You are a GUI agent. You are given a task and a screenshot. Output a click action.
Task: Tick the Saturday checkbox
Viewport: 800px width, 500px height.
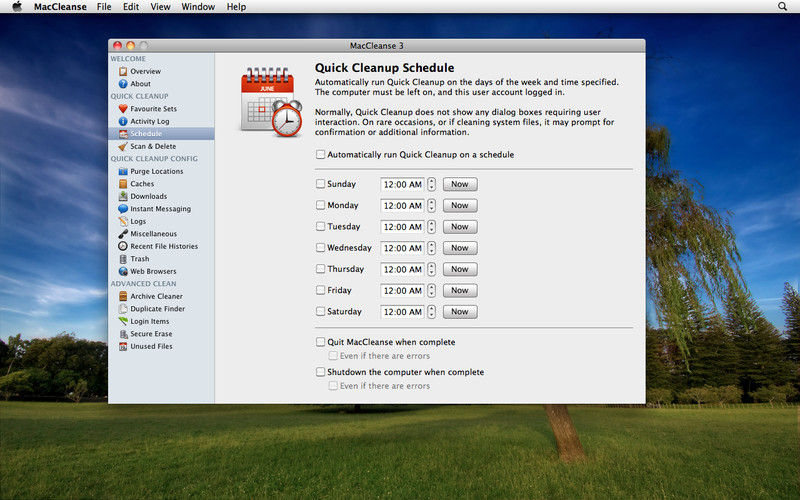click(x=320, y=311)
